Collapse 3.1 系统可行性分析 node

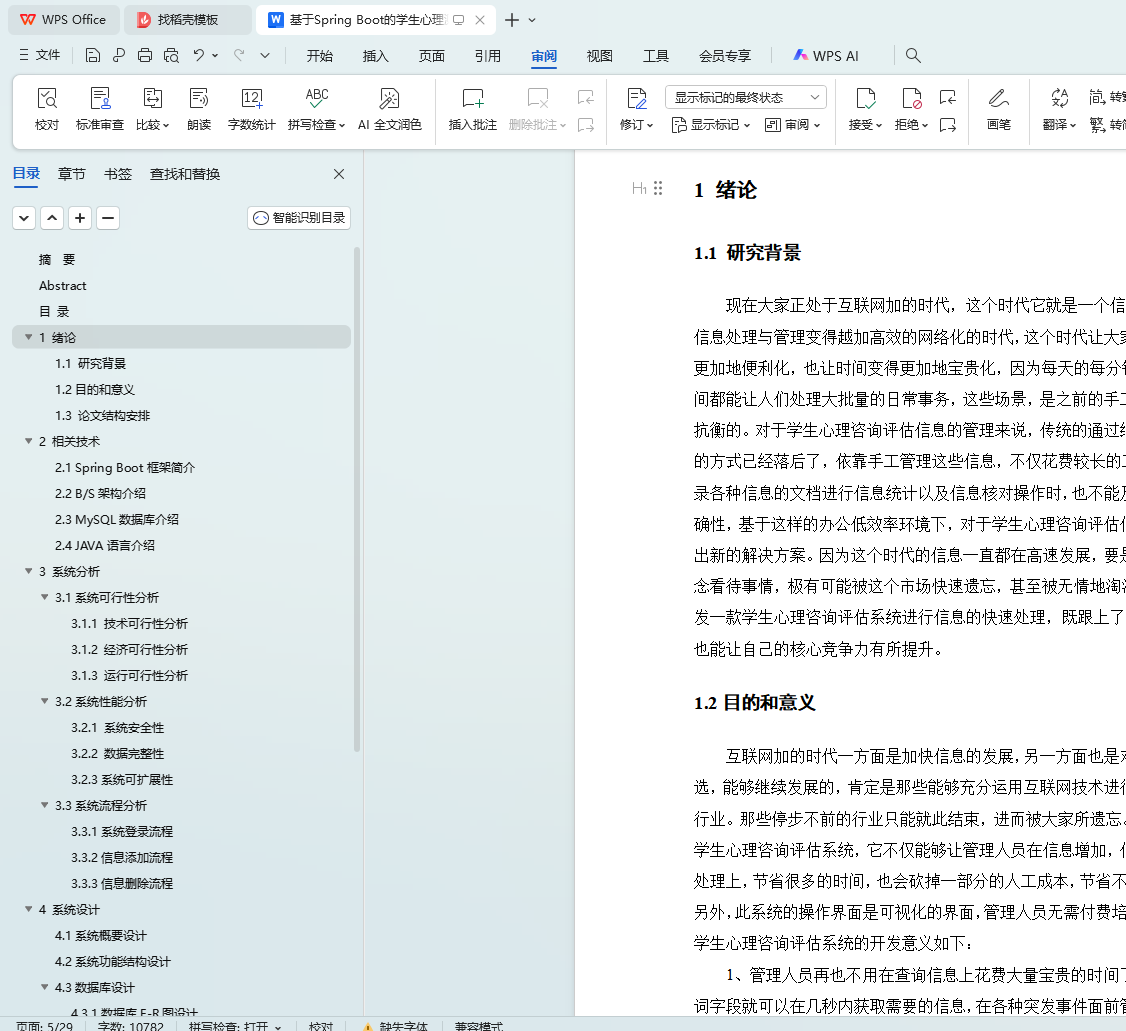tap(45, 598)
